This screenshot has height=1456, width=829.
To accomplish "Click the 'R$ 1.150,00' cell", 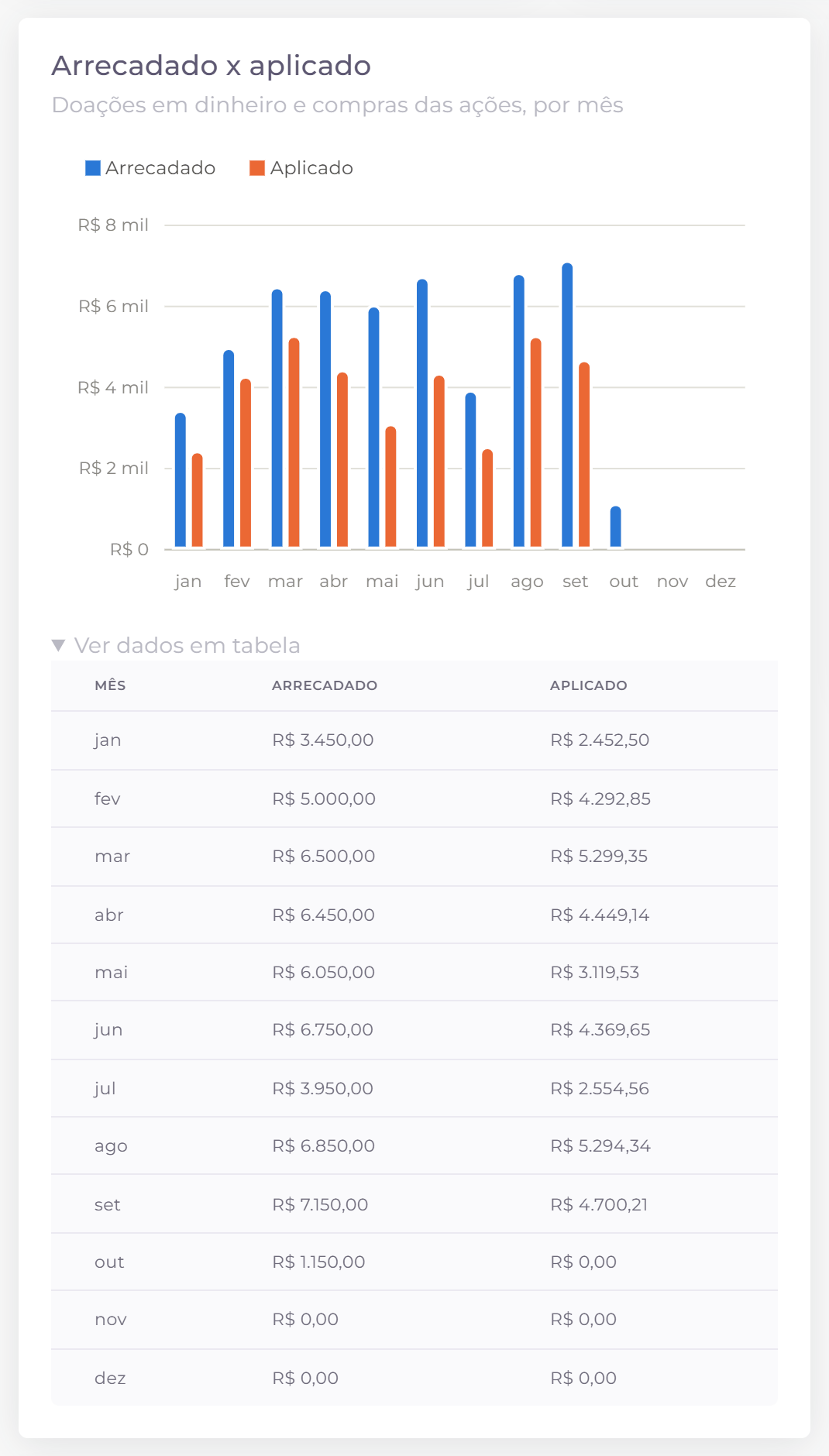I will (318, 1262).
